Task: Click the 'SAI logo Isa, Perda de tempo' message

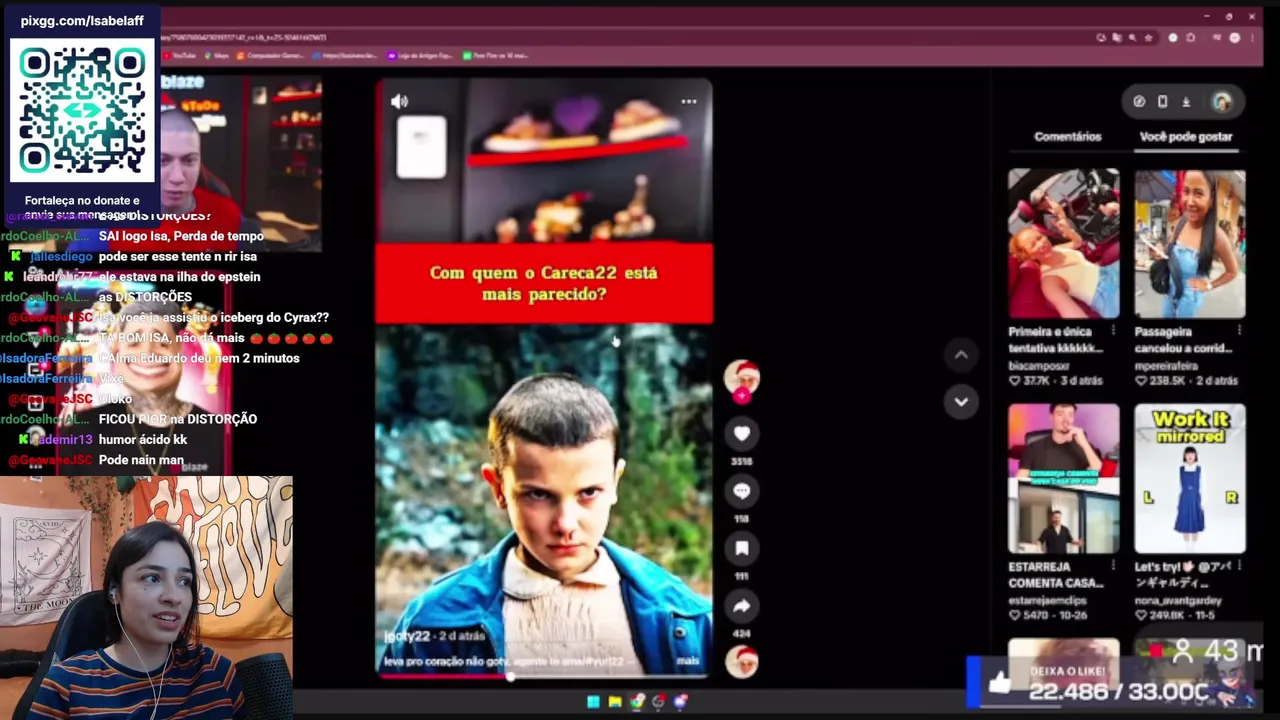Action: [181, 236]
